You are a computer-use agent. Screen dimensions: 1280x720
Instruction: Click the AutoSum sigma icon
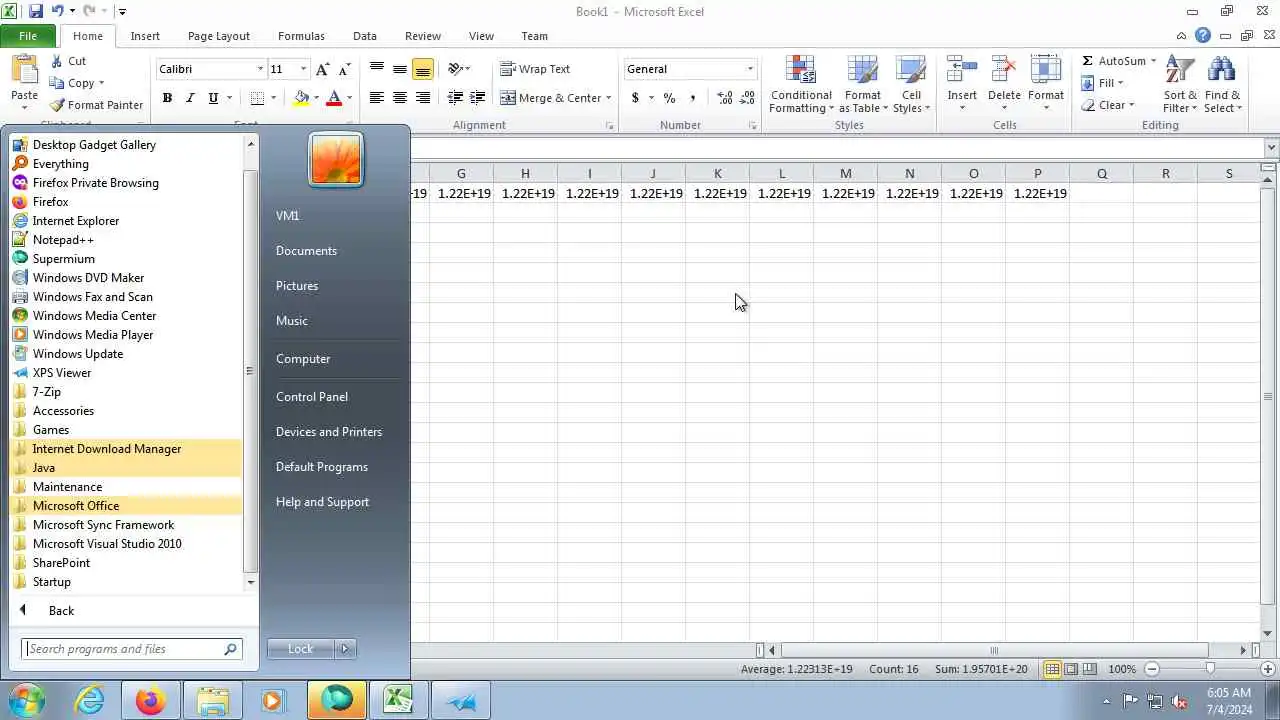(x=1088, y=61)
